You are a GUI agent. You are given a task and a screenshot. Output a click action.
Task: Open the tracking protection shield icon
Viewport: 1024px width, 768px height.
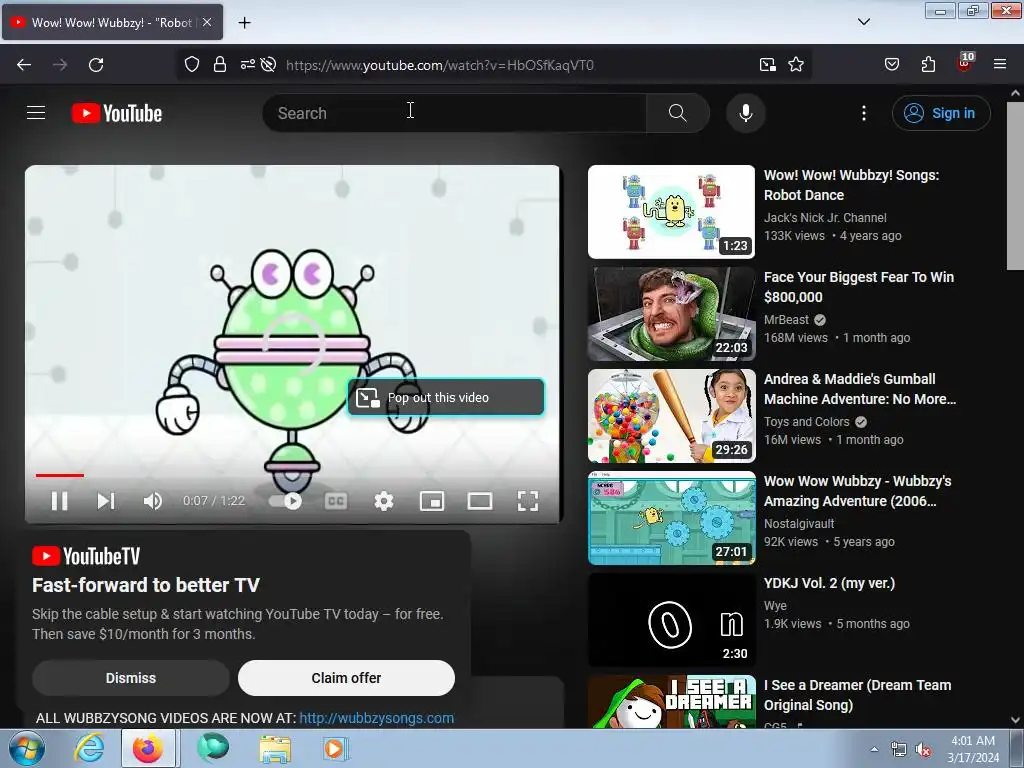tap(191, 65)
